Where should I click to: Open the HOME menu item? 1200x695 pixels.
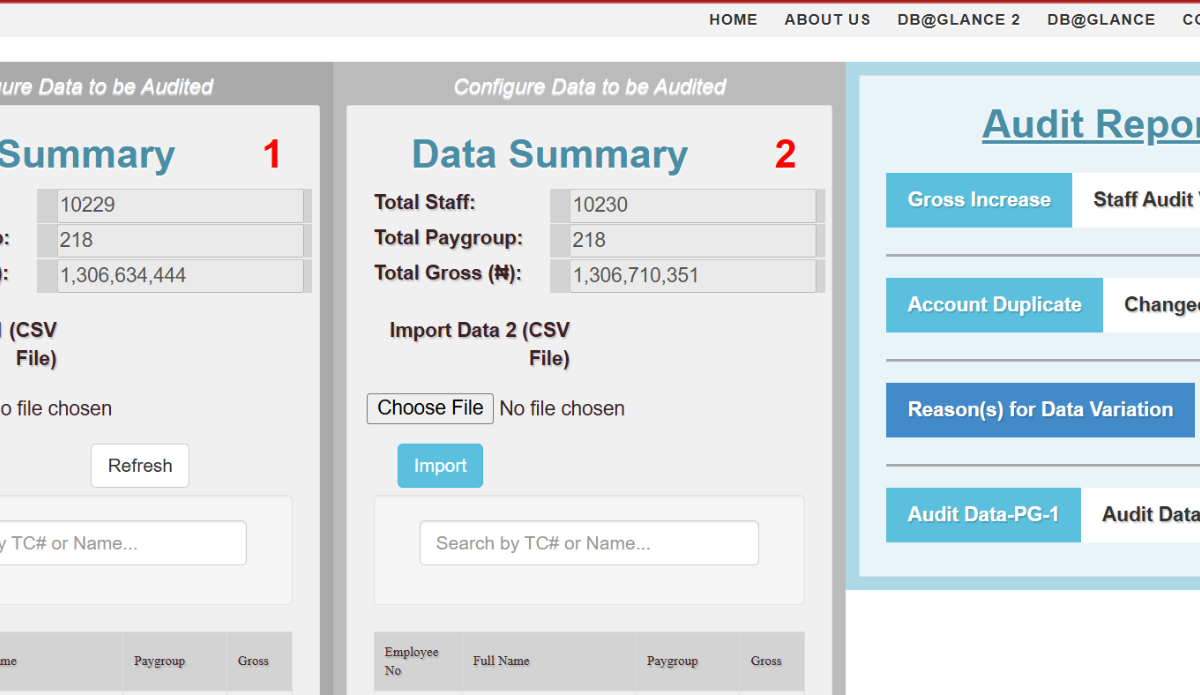point(733,20)
